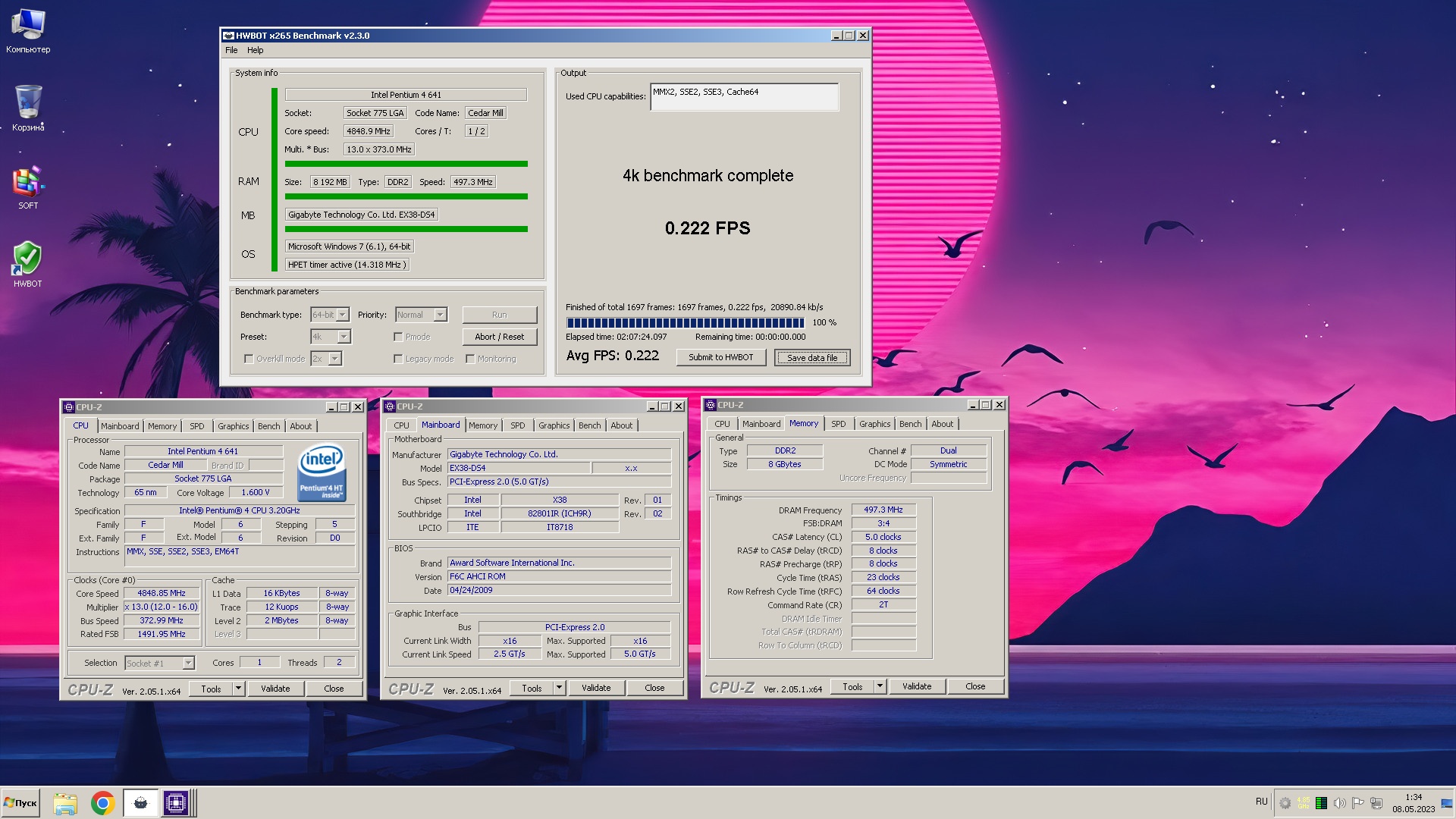Open the Корзина recycle bin icon
This screenshot has height=819, width=1456.
(28, 108)
